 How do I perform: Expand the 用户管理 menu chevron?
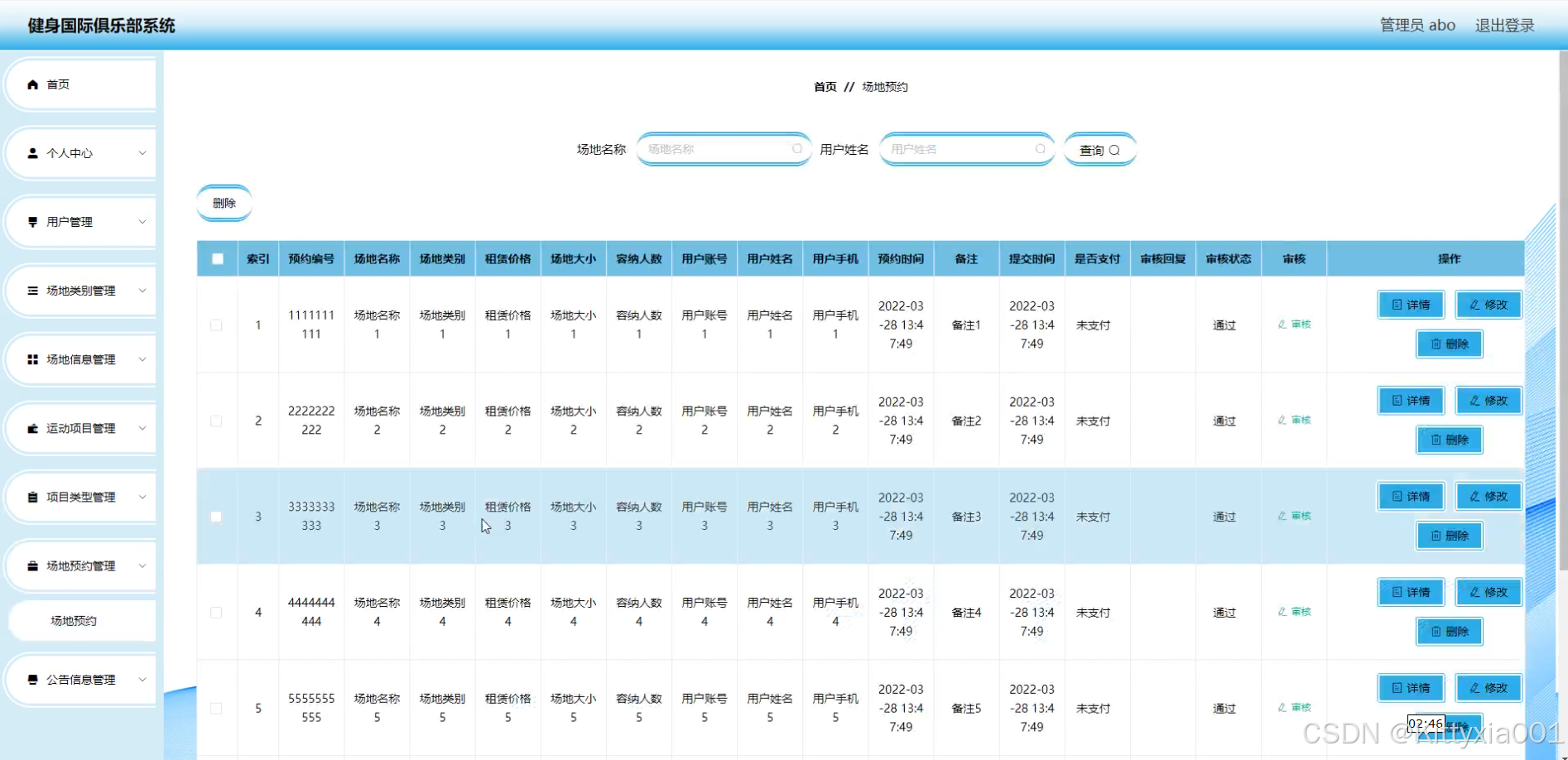click(x=142, y=222)
